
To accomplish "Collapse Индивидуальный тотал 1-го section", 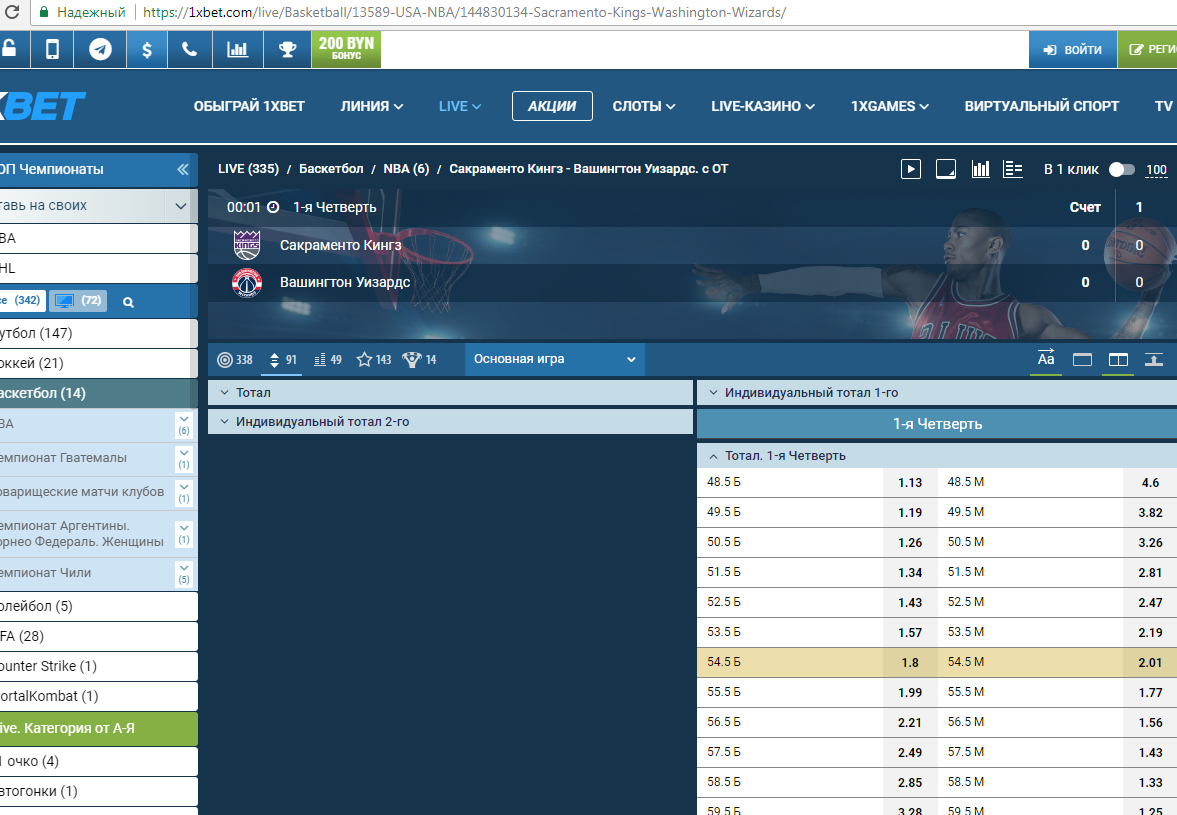I will coord(937,392).
